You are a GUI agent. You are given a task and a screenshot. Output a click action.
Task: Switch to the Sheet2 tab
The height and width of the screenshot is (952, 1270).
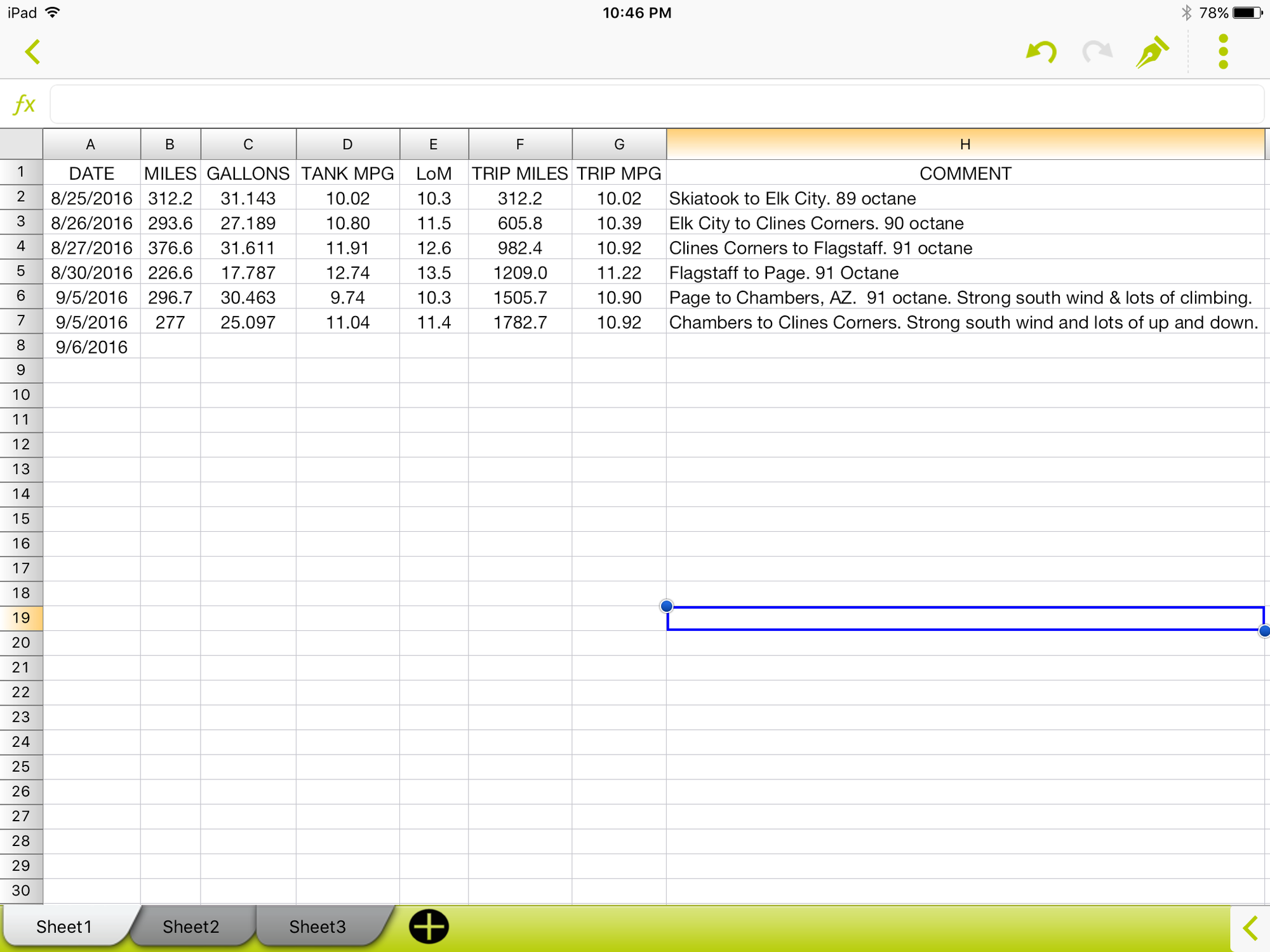coord(190,927)
